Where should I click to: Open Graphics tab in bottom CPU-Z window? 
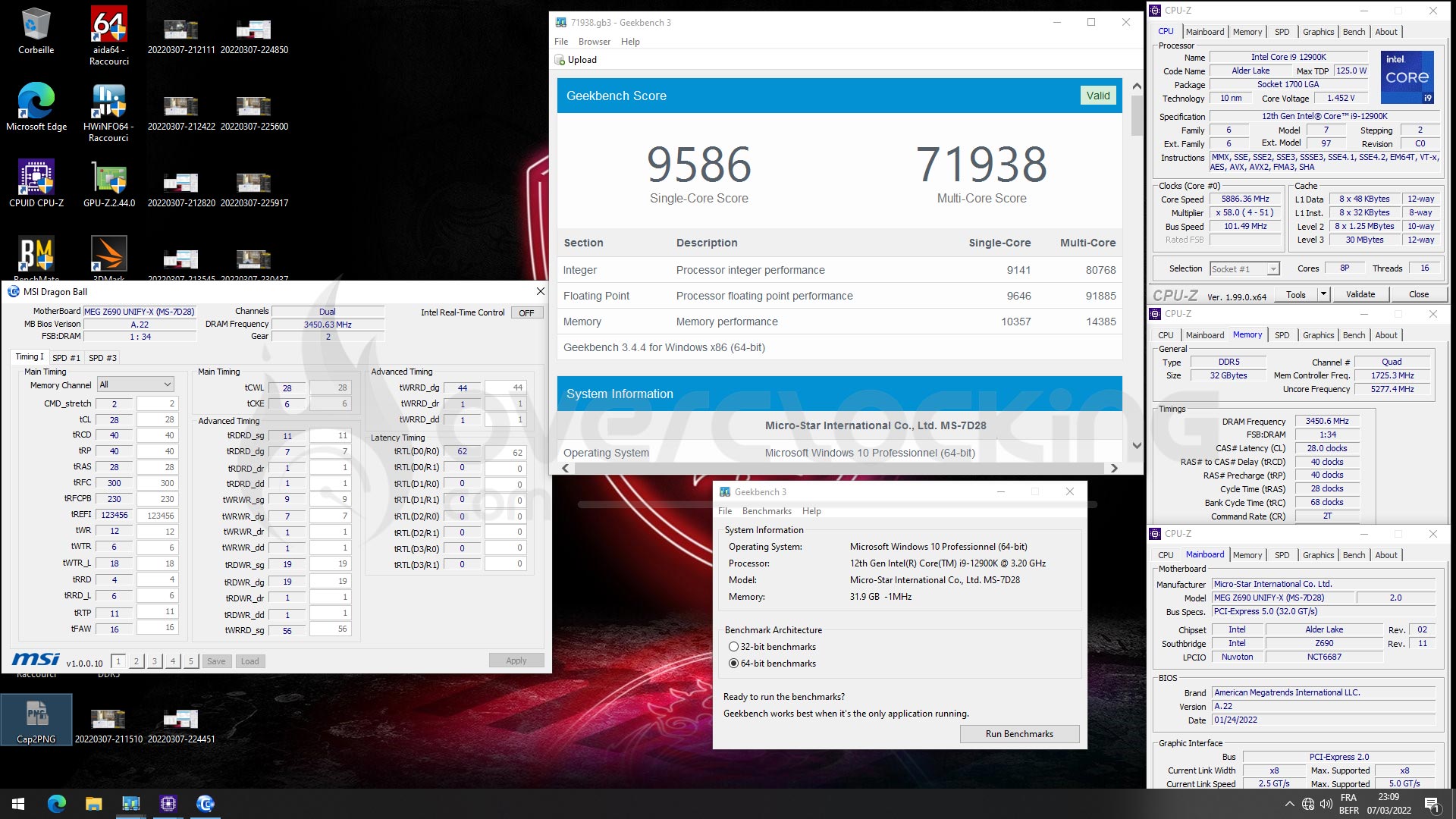point(1318,555)
